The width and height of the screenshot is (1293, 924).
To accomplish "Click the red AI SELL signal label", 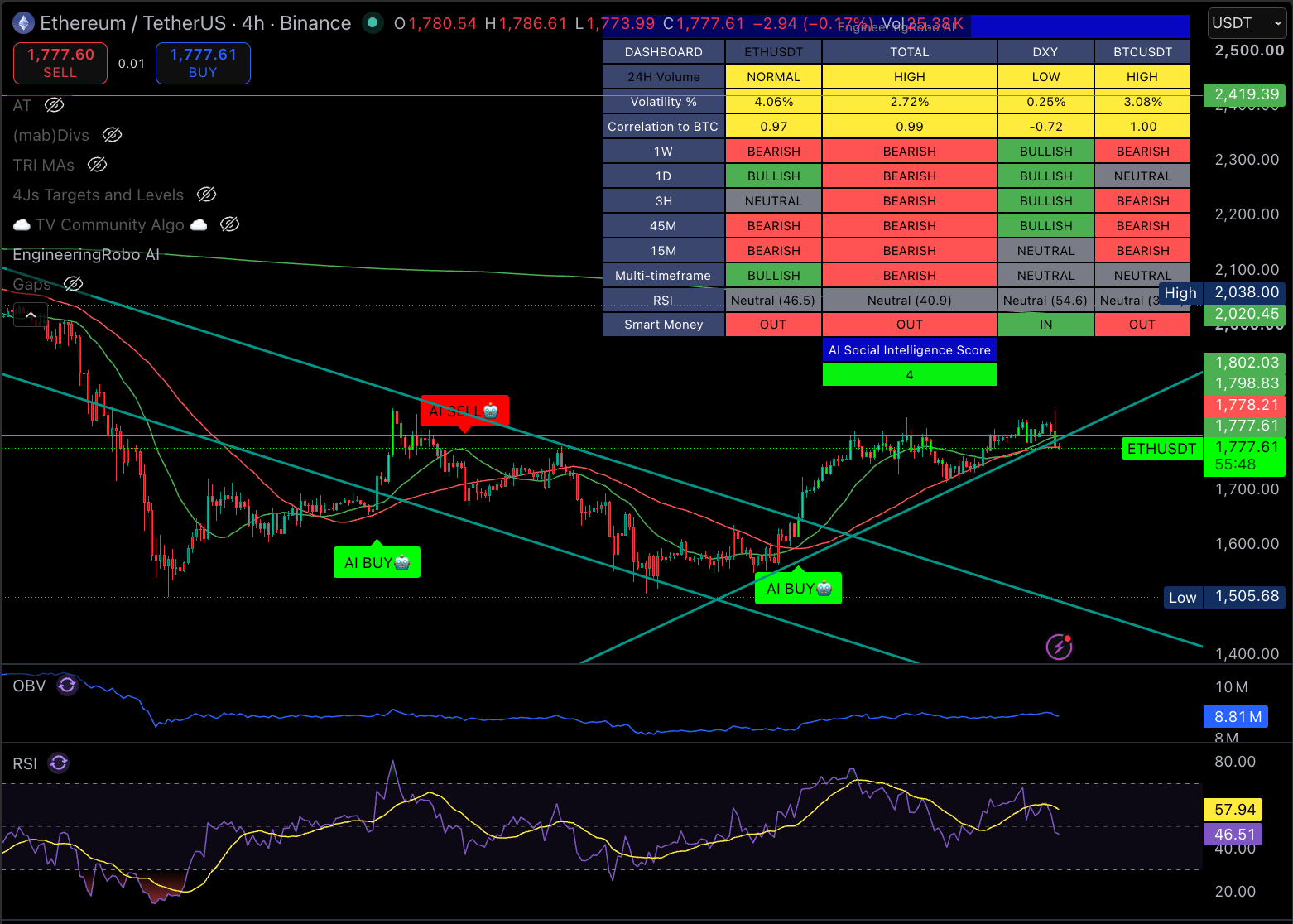I will 464,411.
